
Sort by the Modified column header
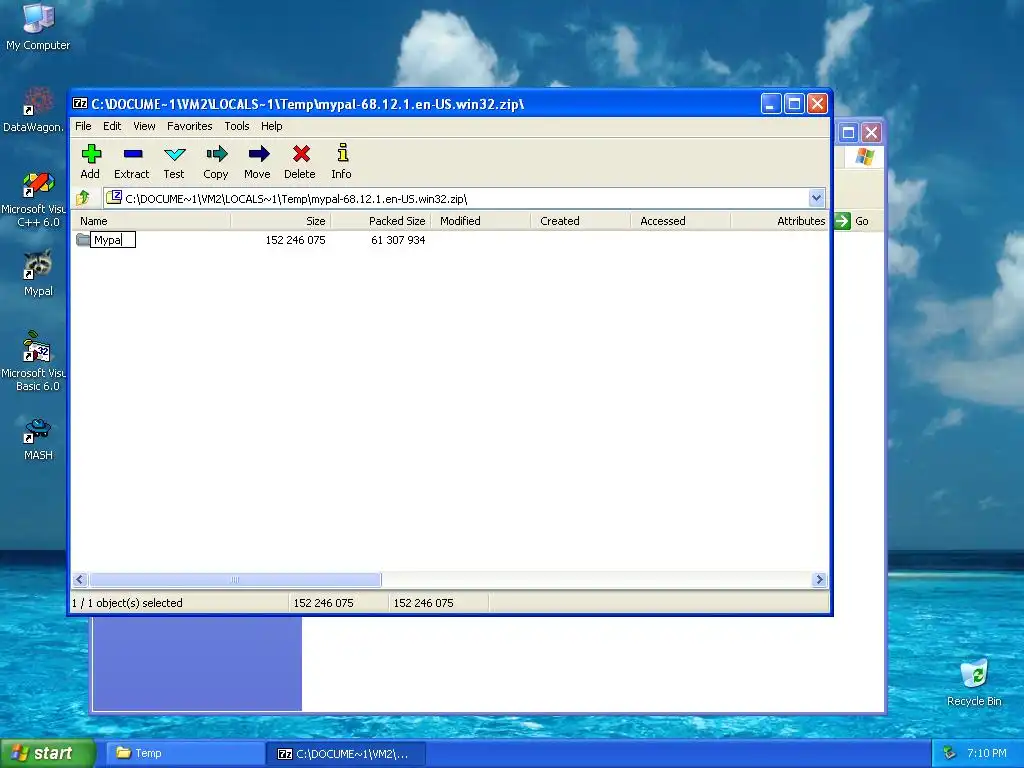[481, 221]
